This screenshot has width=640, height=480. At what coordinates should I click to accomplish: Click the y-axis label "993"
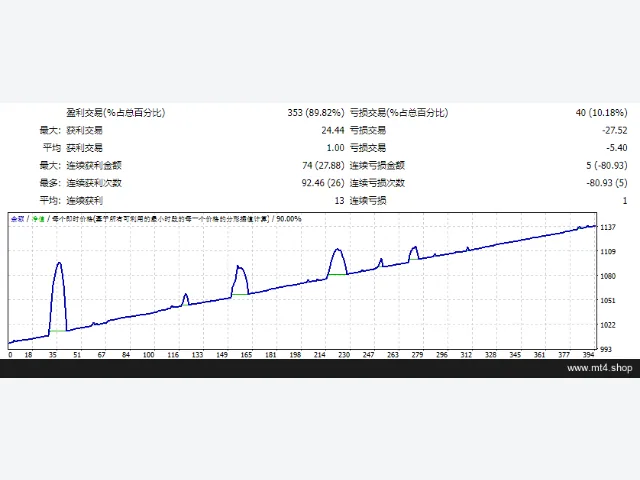(606, 349)
